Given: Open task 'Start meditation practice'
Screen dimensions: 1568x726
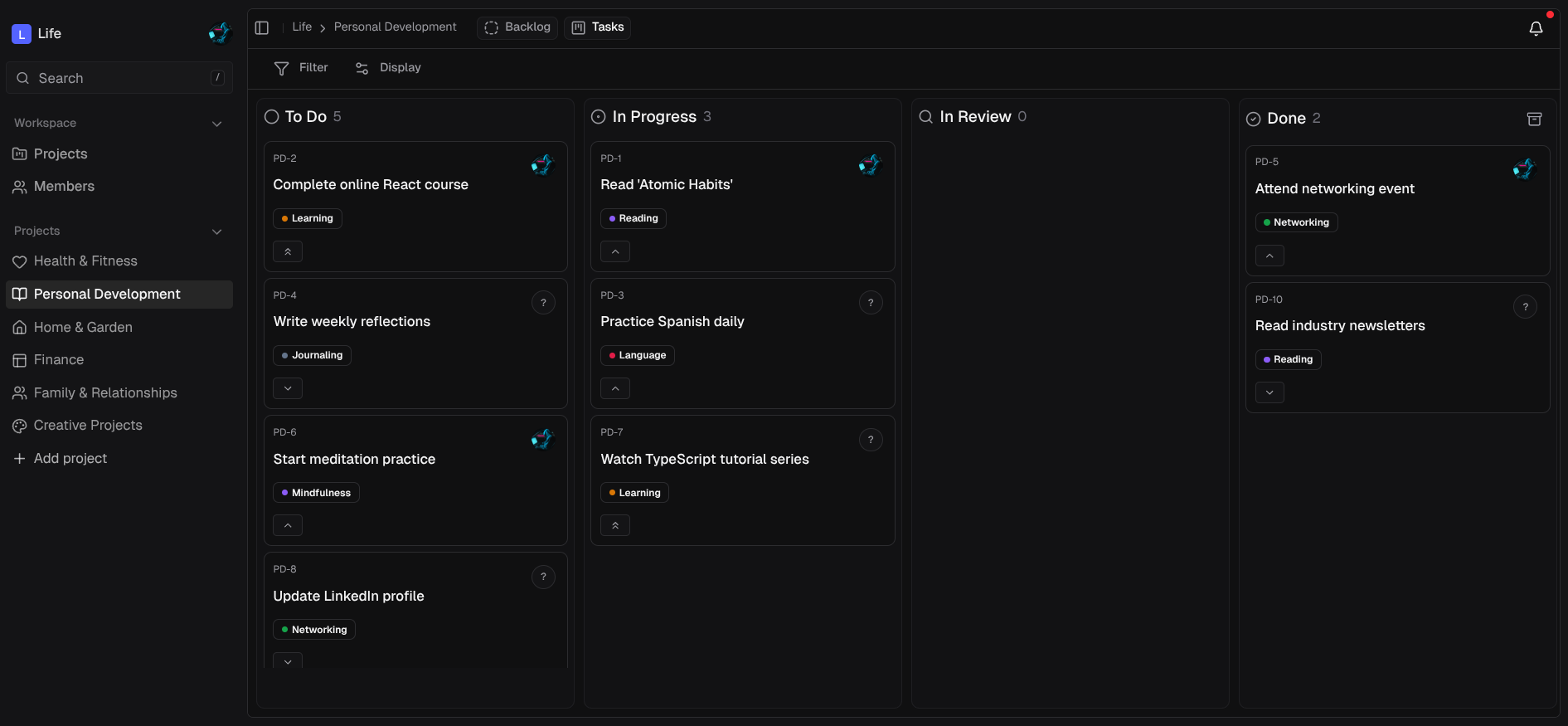Looking at the screenshot, I should (x=354, y=460).
